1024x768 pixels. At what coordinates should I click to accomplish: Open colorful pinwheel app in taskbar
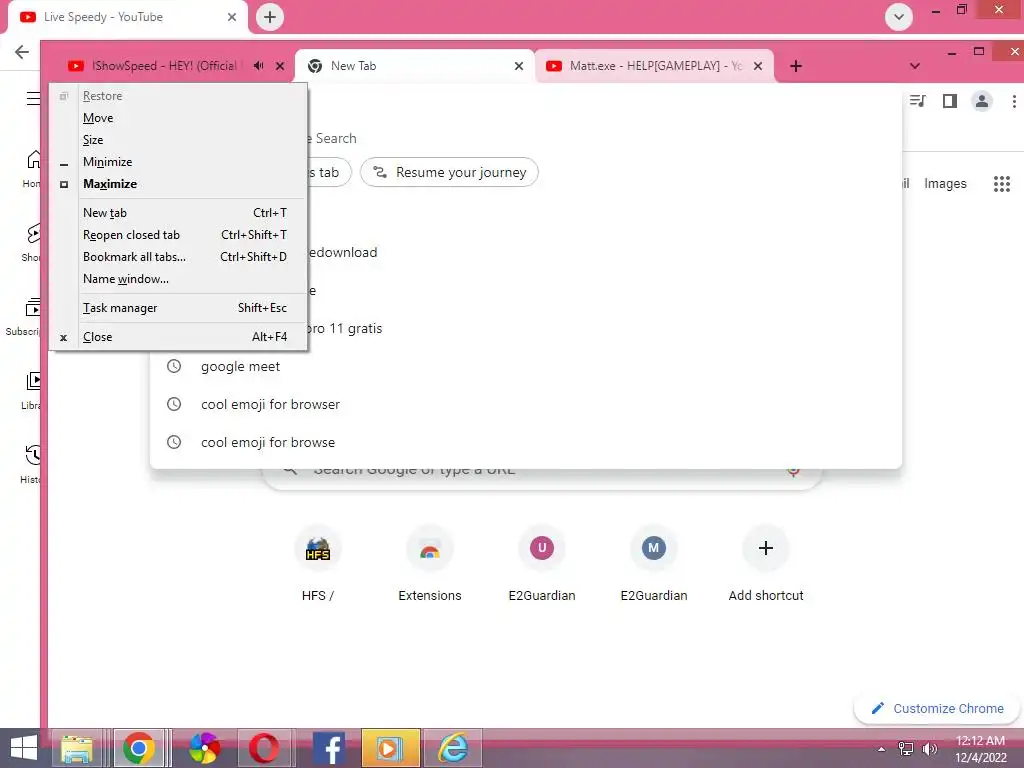pyautogui.click(x=204, y=748)
